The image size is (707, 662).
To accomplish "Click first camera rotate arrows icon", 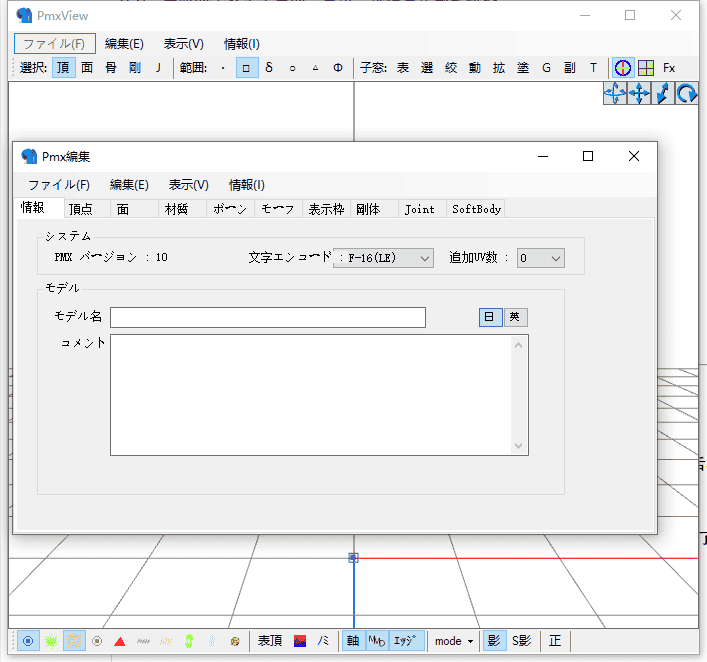I will [x=615, y=93].
